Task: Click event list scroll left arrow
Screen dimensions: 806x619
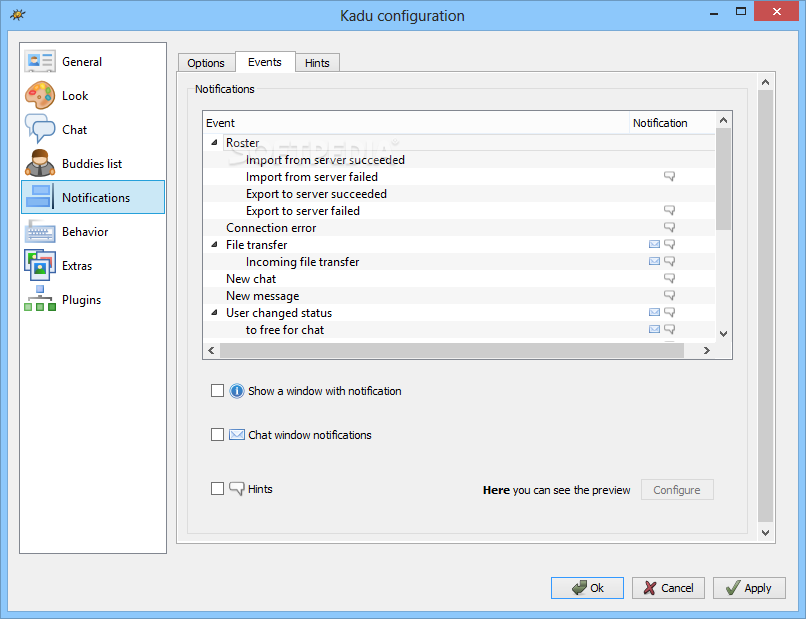Action: [x=211, y=350]
